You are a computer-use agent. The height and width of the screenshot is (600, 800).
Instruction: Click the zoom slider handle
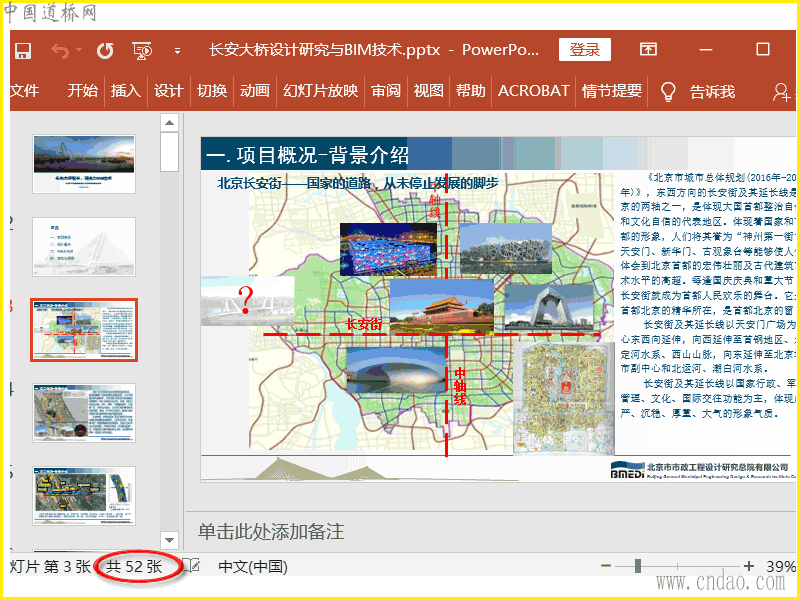pos(637,566)
